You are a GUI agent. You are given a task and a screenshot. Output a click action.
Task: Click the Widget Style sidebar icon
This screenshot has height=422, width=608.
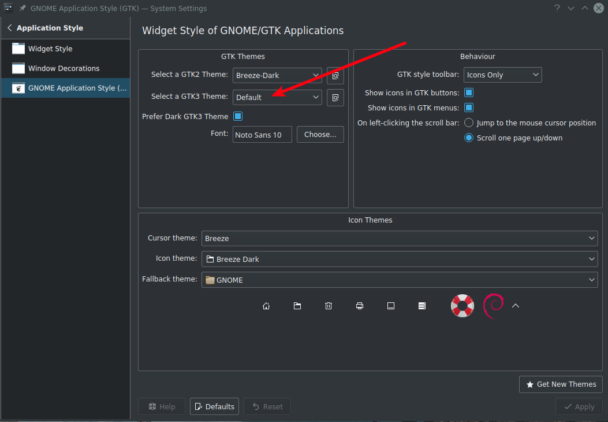[18, 48]
